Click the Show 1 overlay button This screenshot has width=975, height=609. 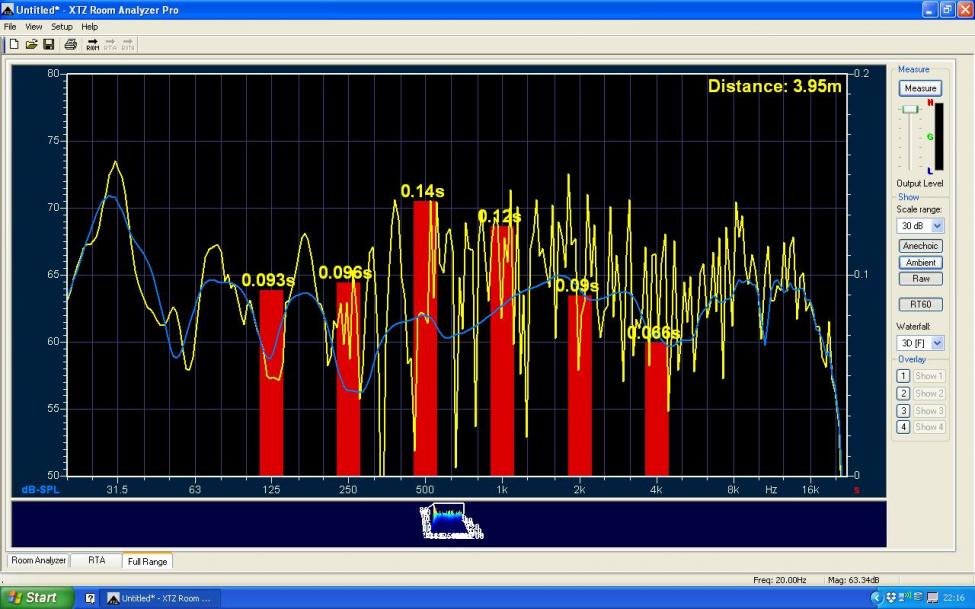point(929,376)
